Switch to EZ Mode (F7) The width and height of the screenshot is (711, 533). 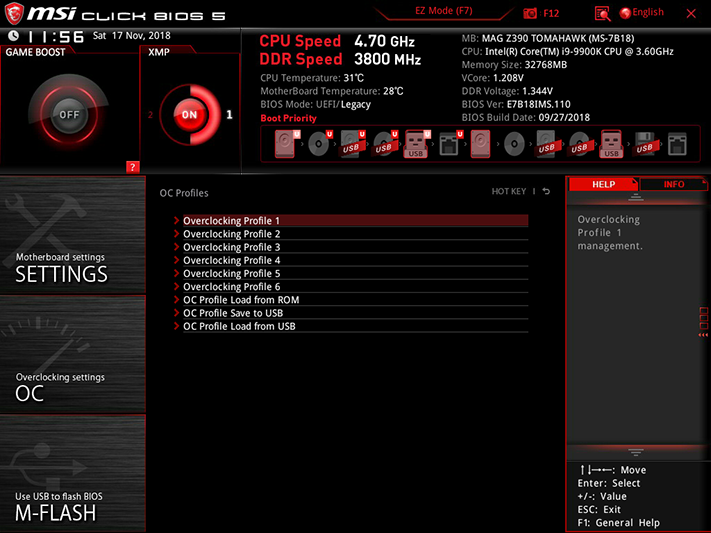444,11
